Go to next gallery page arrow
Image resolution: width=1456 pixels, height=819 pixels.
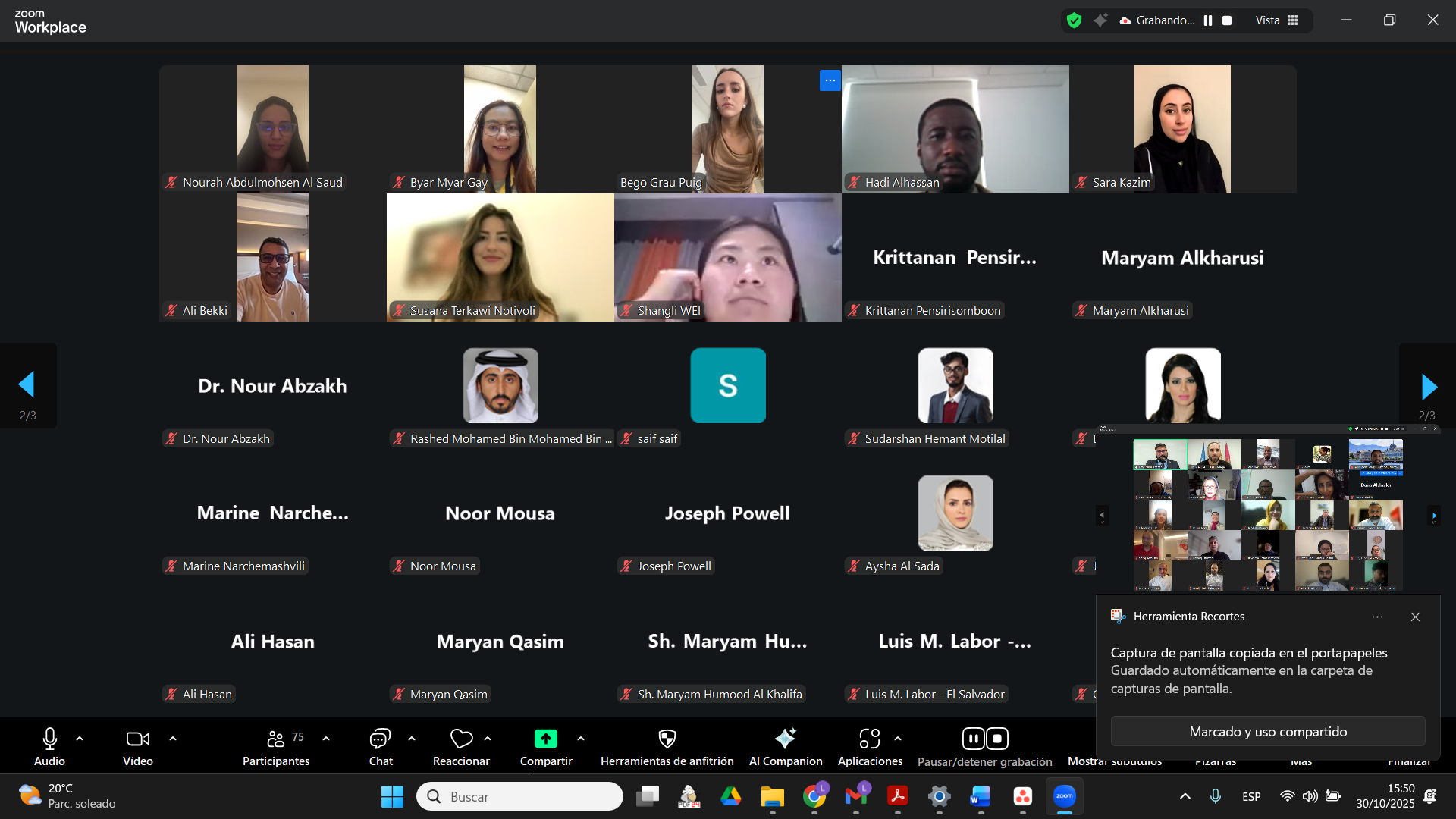pyautogui.click(x=1428, y=387)
